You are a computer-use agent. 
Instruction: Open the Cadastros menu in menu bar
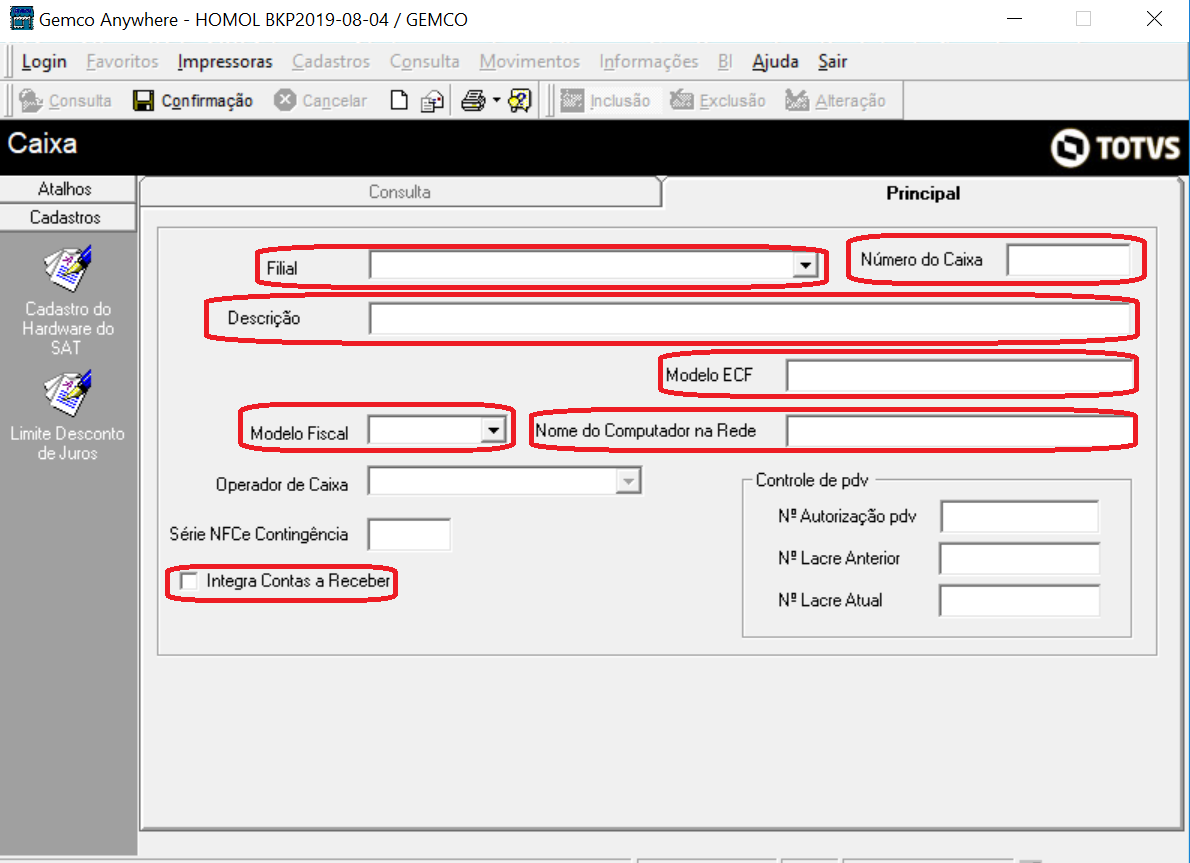(331, 61)
